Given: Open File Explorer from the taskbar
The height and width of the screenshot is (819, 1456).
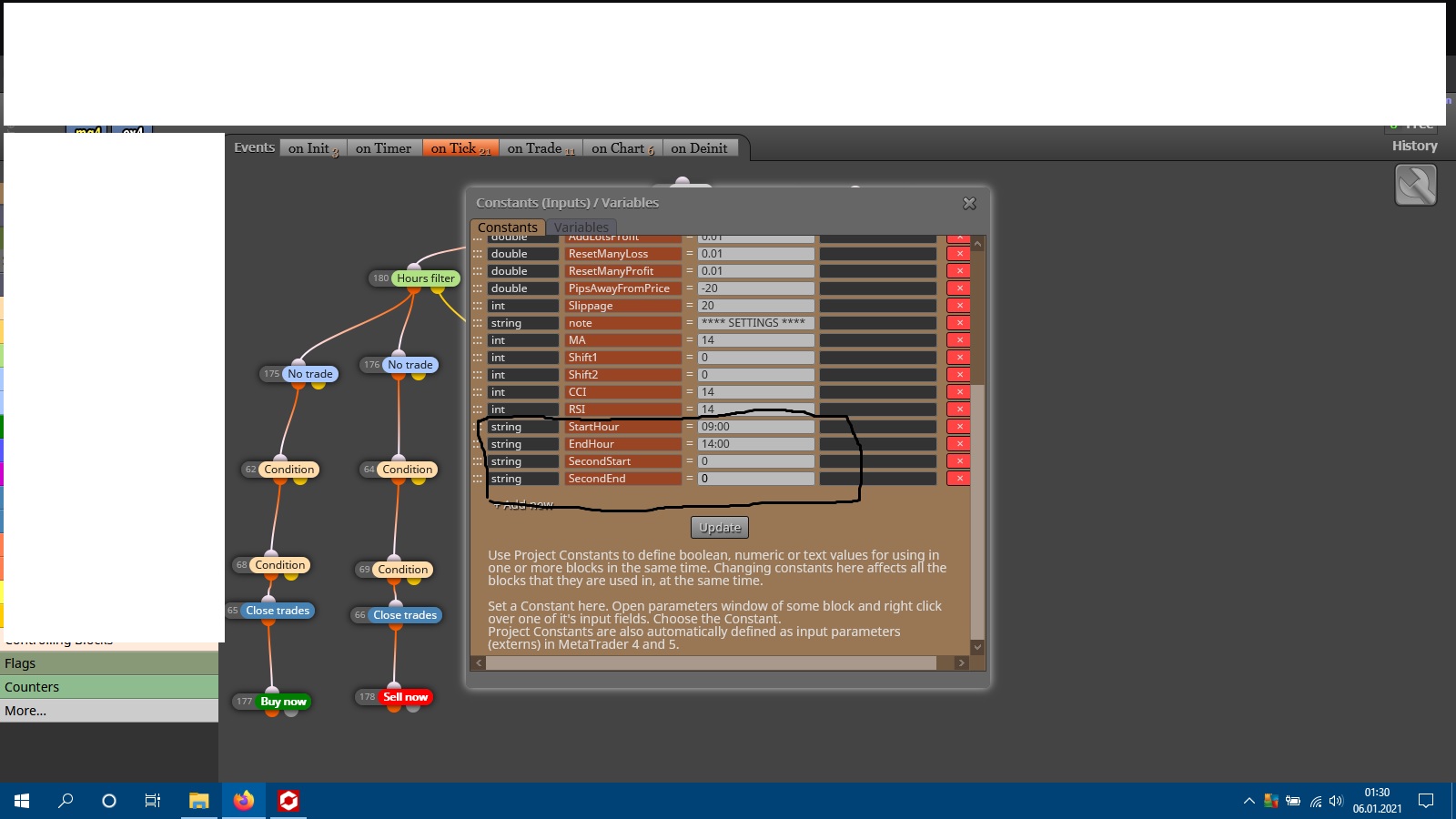Looking at the screenshot, I should [198, 801].
